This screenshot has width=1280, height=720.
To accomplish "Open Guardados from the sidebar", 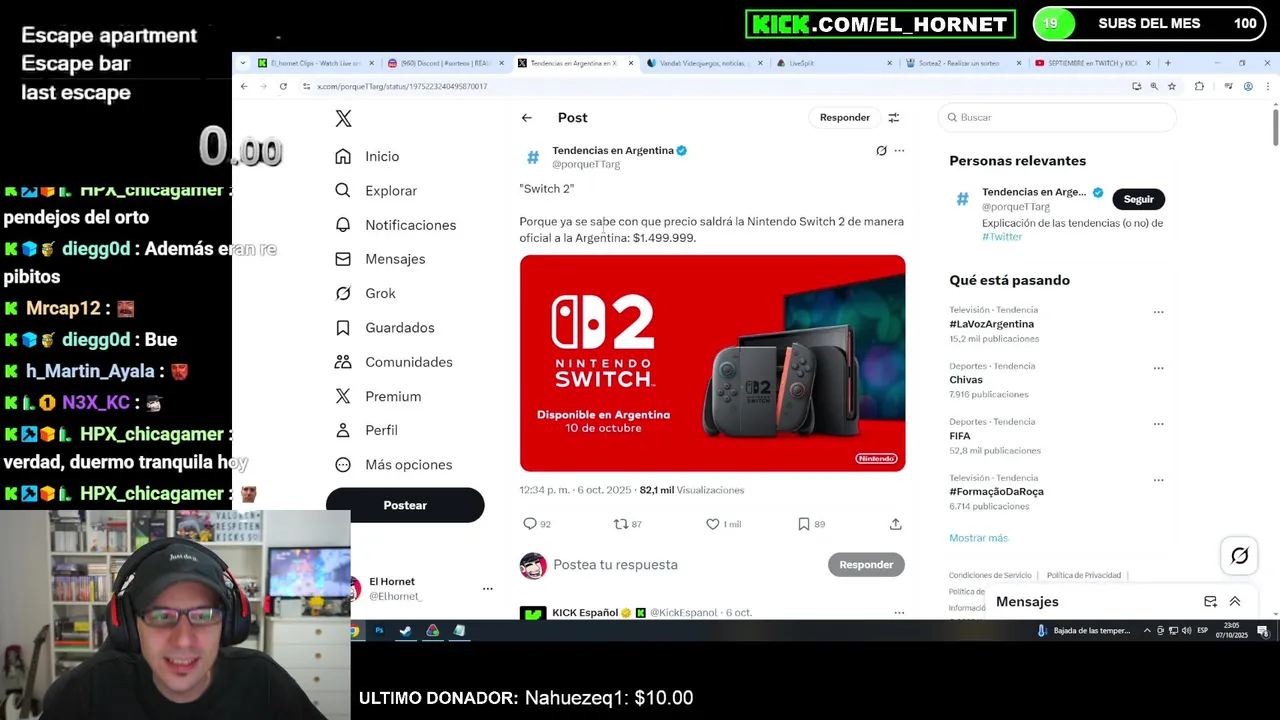I will click(385, 328).
